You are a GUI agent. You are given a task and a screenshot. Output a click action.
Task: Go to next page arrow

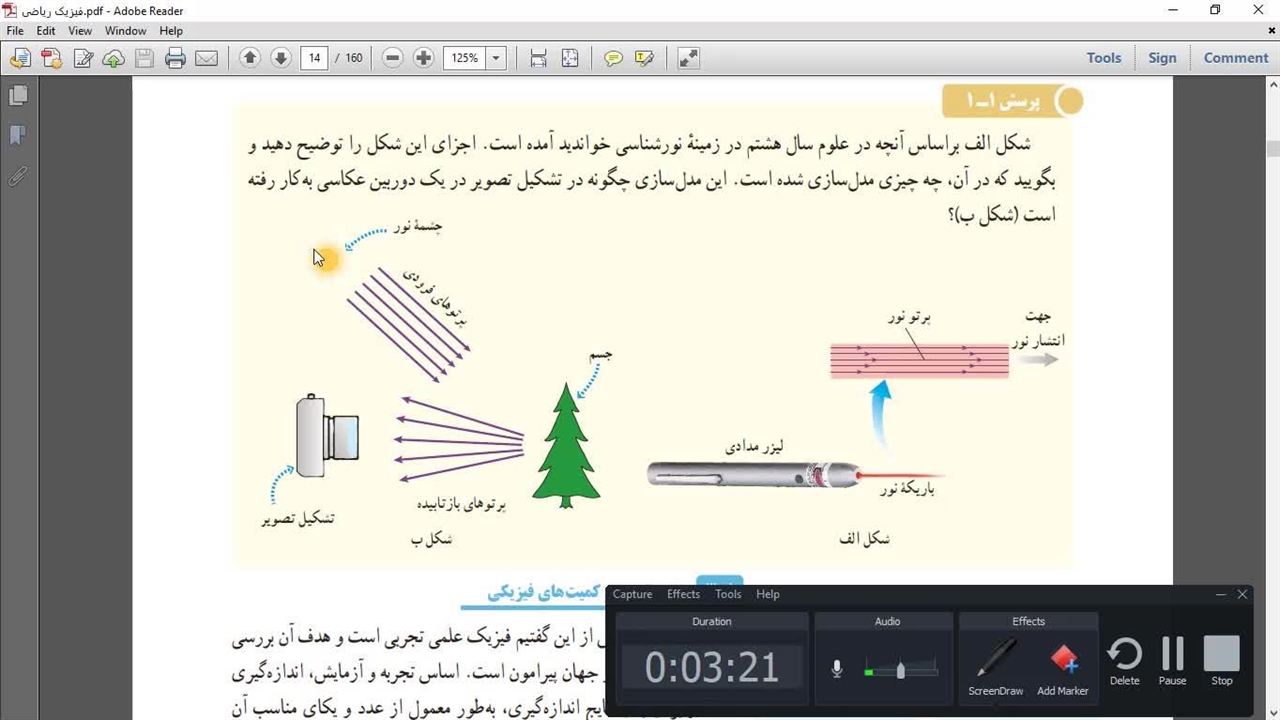pos(281,58)
